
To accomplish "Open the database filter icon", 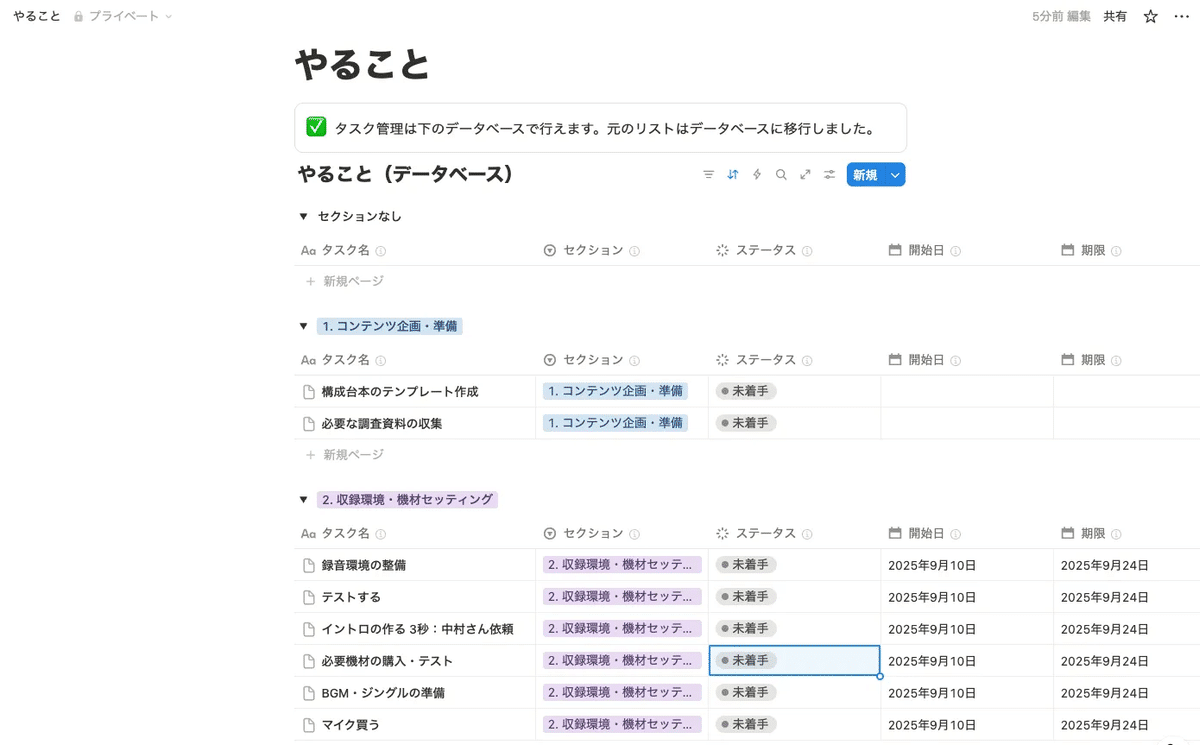I will [708, 175].
